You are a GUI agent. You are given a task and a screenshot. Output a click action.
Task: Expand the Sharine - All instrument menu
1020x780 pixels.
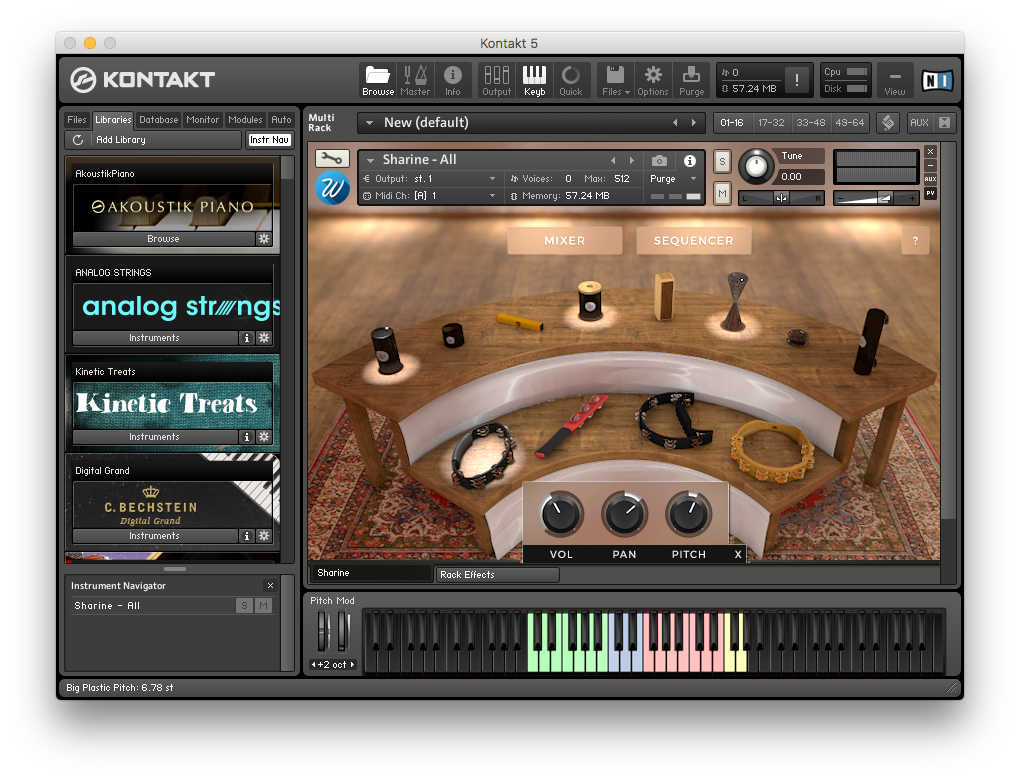point(370,160)
